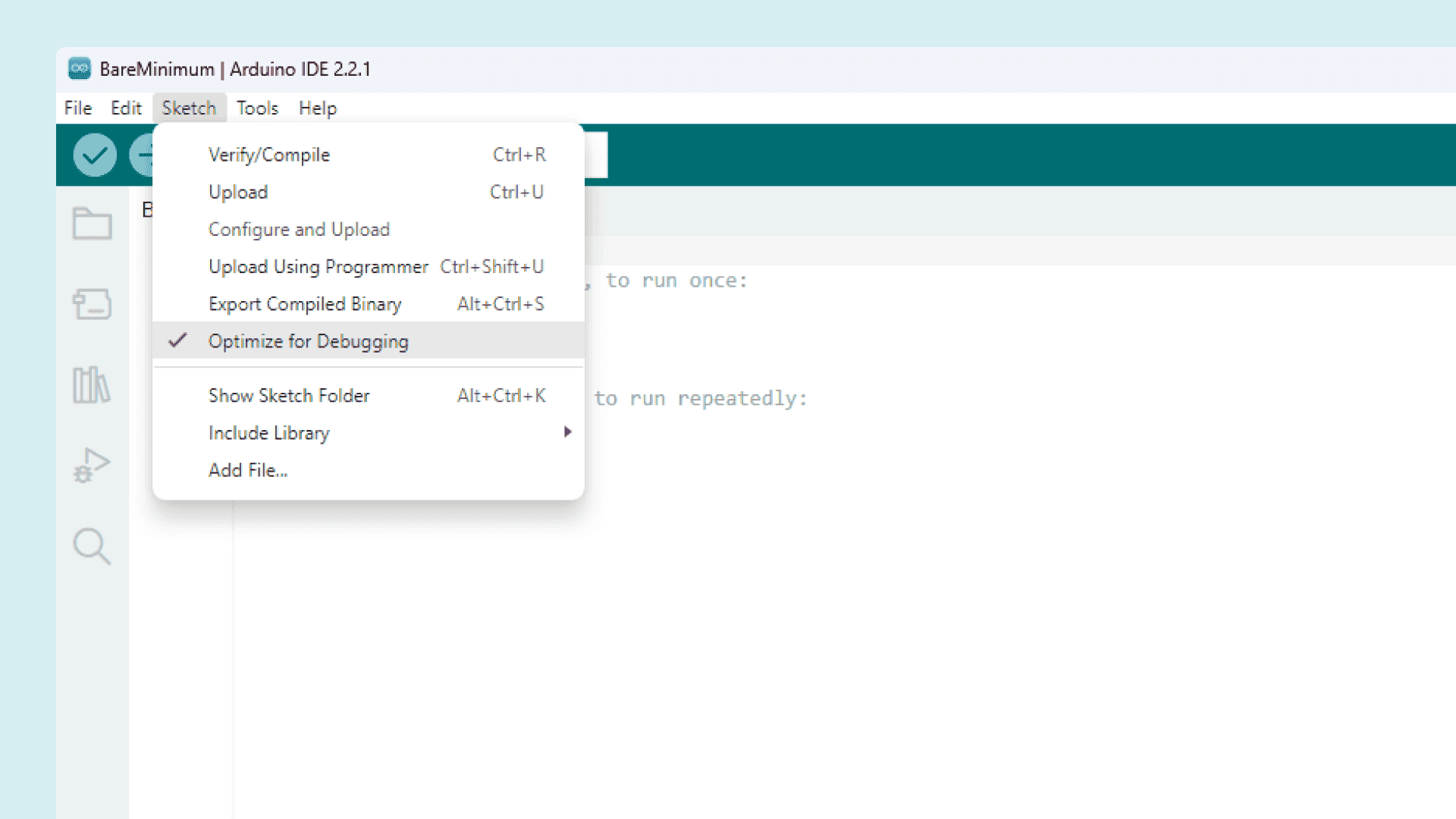The width and height of the screenshot is (1456, 819).
Task: Click Add File in the Sketch menu
Action: pos(248,470)
